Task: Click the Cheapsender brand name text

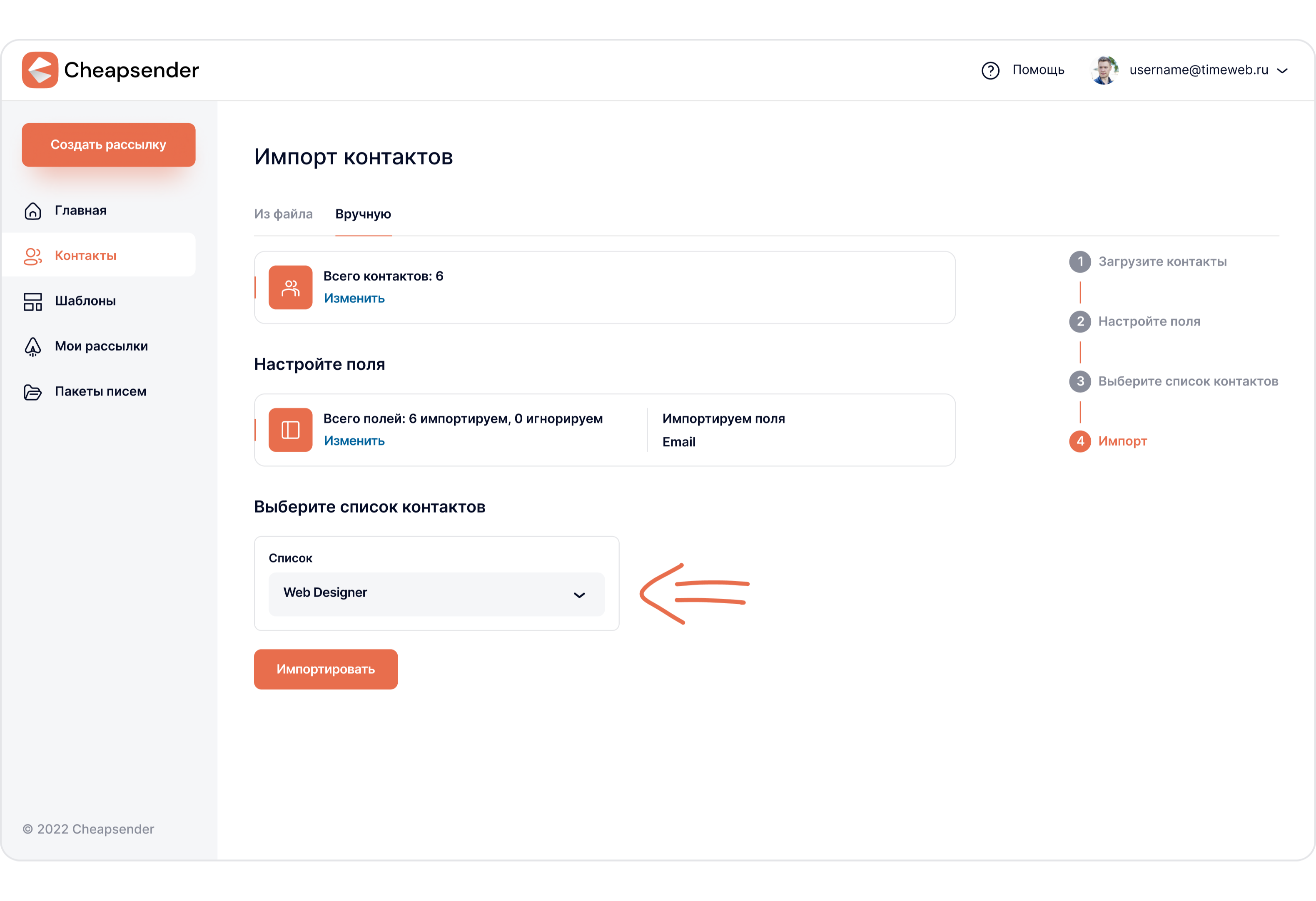Action: (x=131, y=70)
